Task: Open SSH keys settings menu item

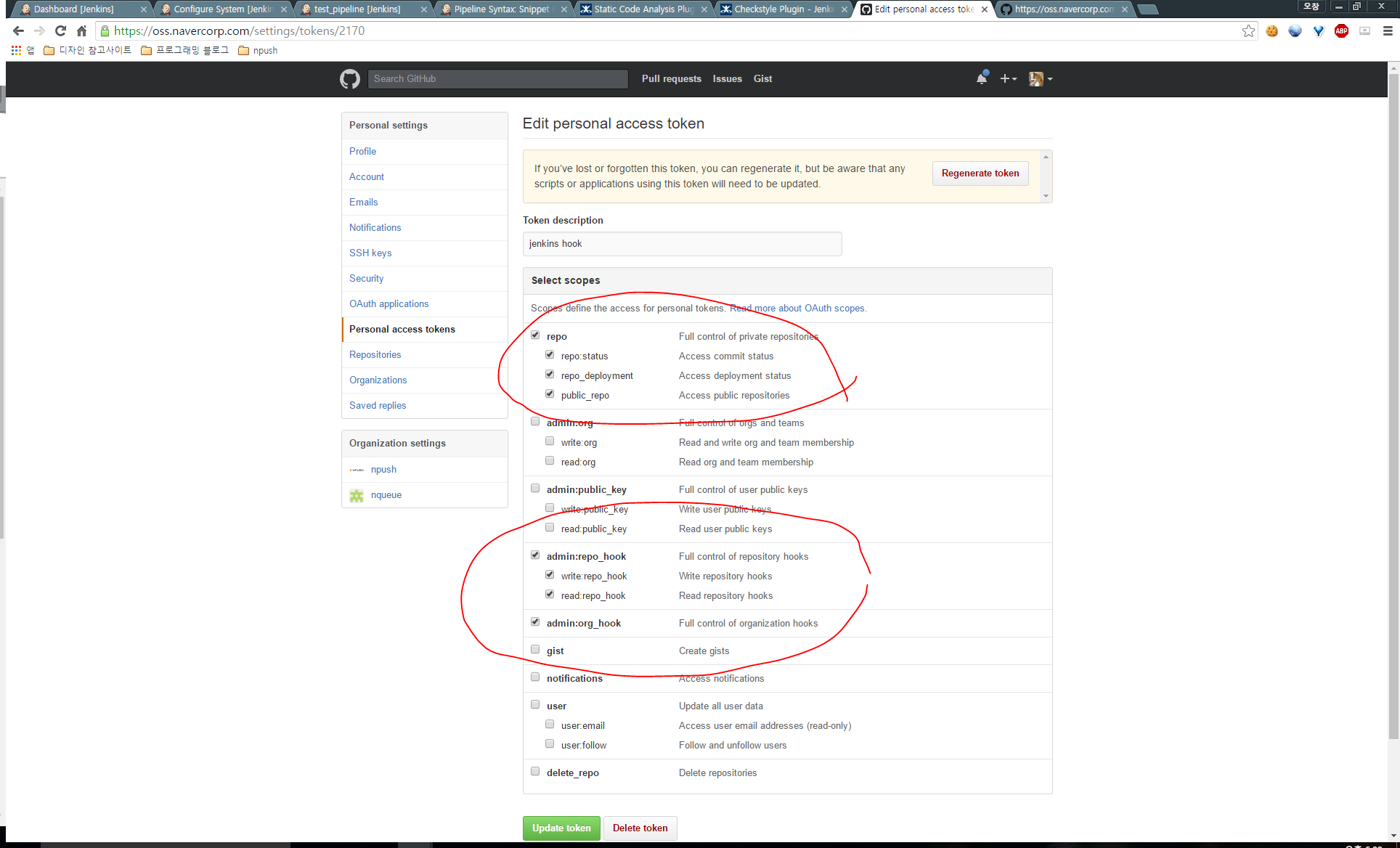Action: click(370, 253)
